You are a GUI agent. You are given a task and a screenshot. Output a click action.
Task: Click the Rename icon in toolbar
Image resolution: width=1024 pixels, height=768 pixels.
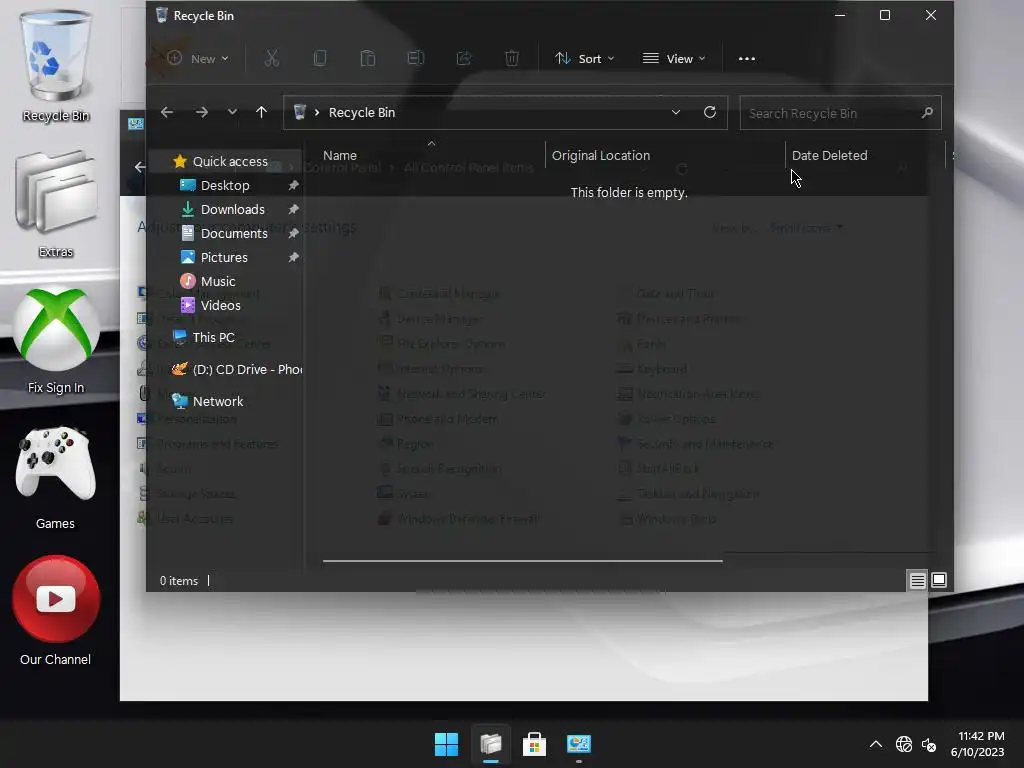(x=416, y=59)
